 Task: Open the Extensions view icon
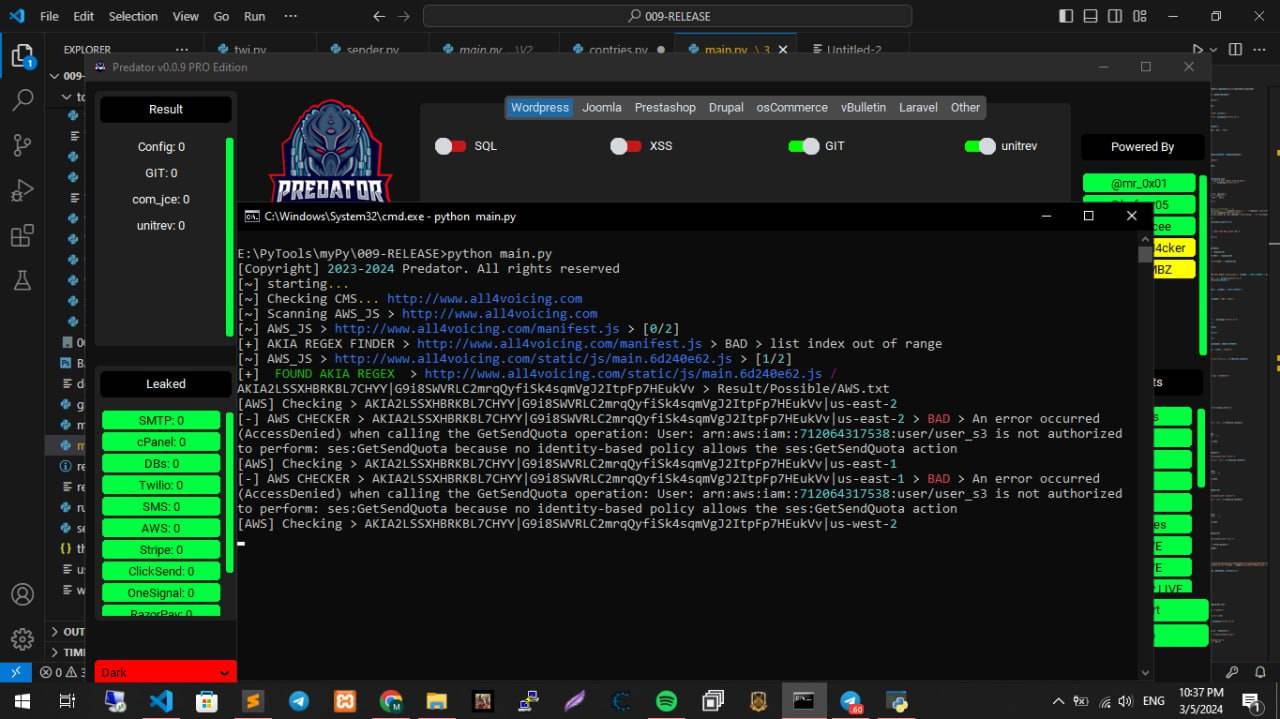pyautogui.click(x=22, y=236)
